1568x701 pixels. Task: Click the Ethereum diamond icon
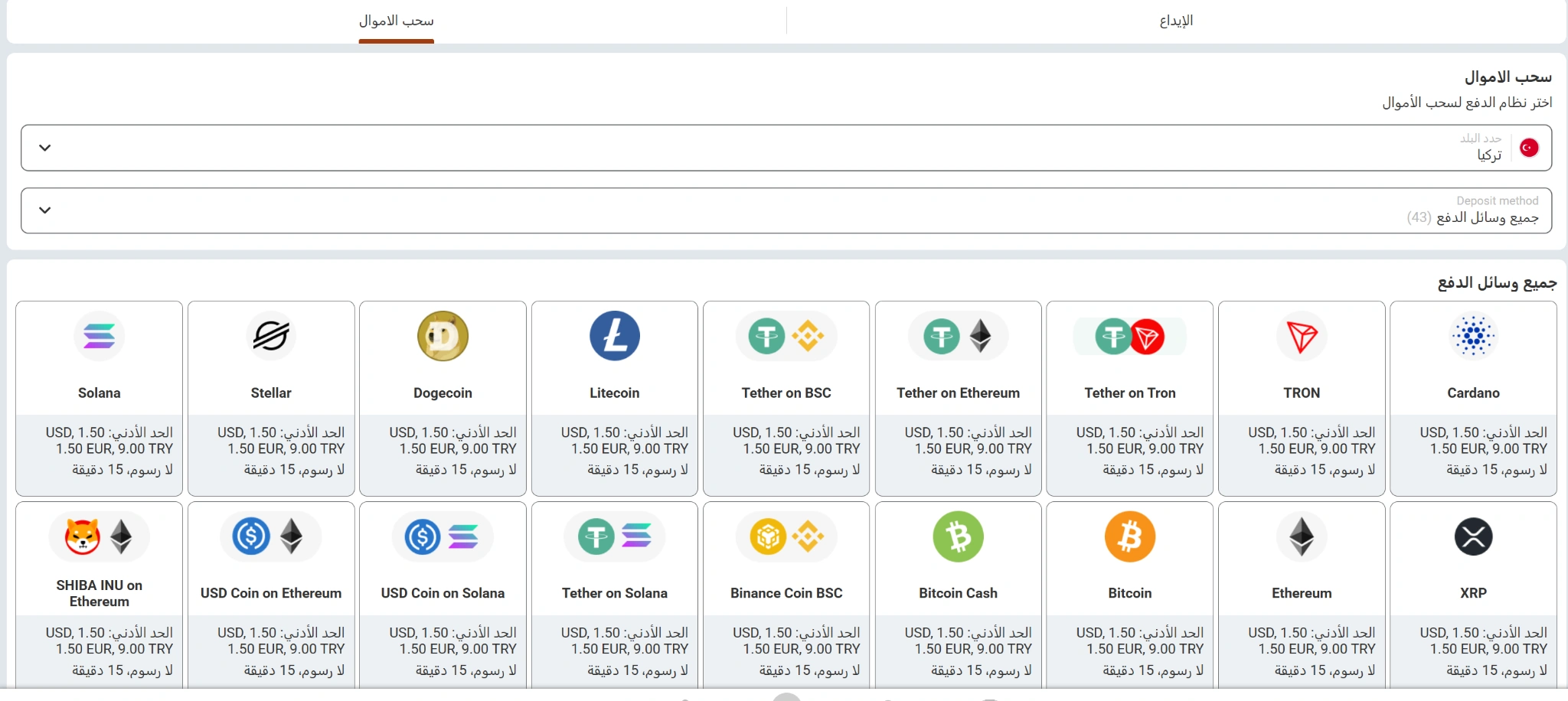click(x=1302, y=536)
